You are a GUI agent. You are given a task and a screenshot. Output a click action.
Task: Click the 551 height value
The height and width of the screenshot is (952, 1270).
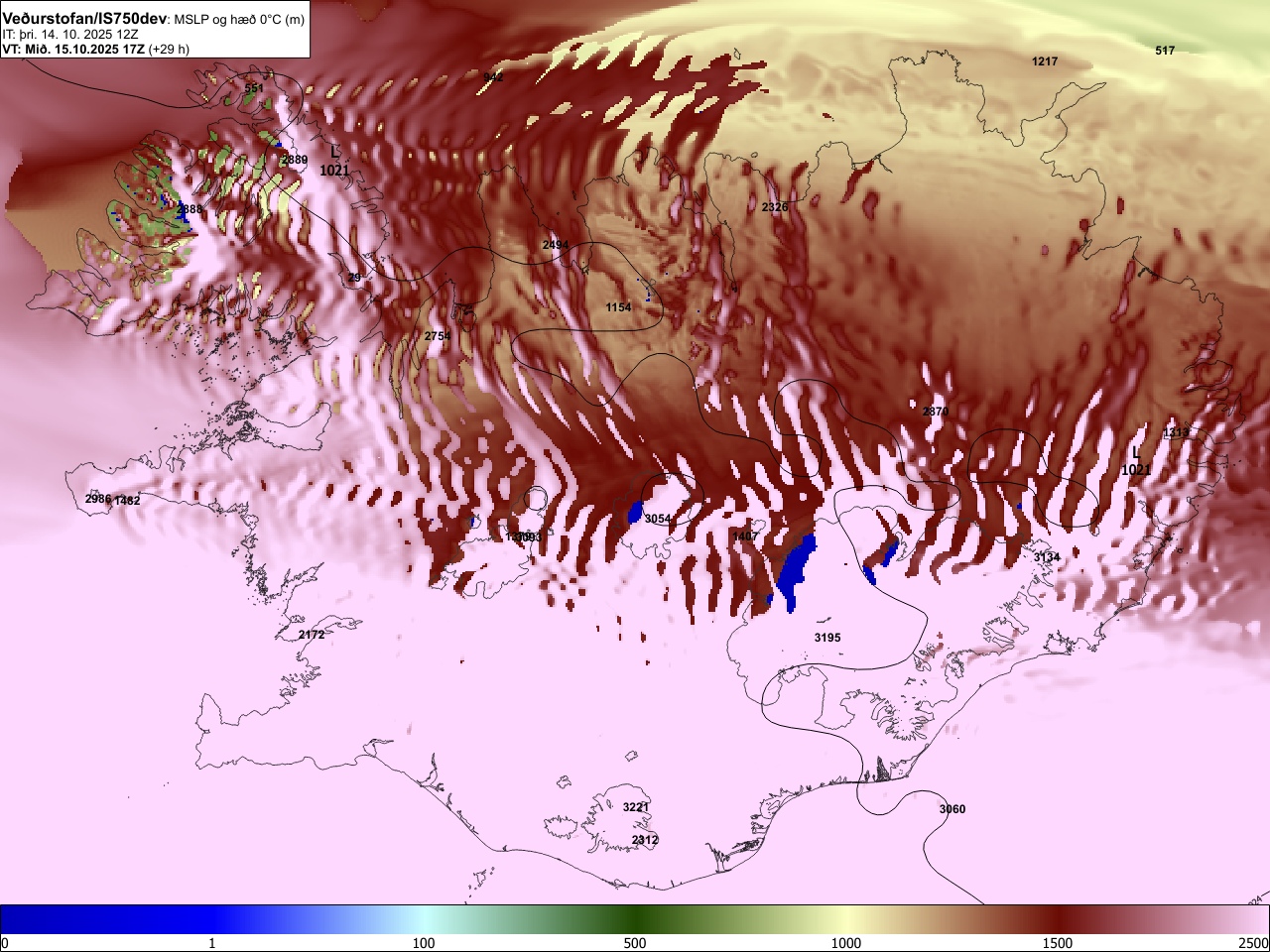[x=254, y=88]
